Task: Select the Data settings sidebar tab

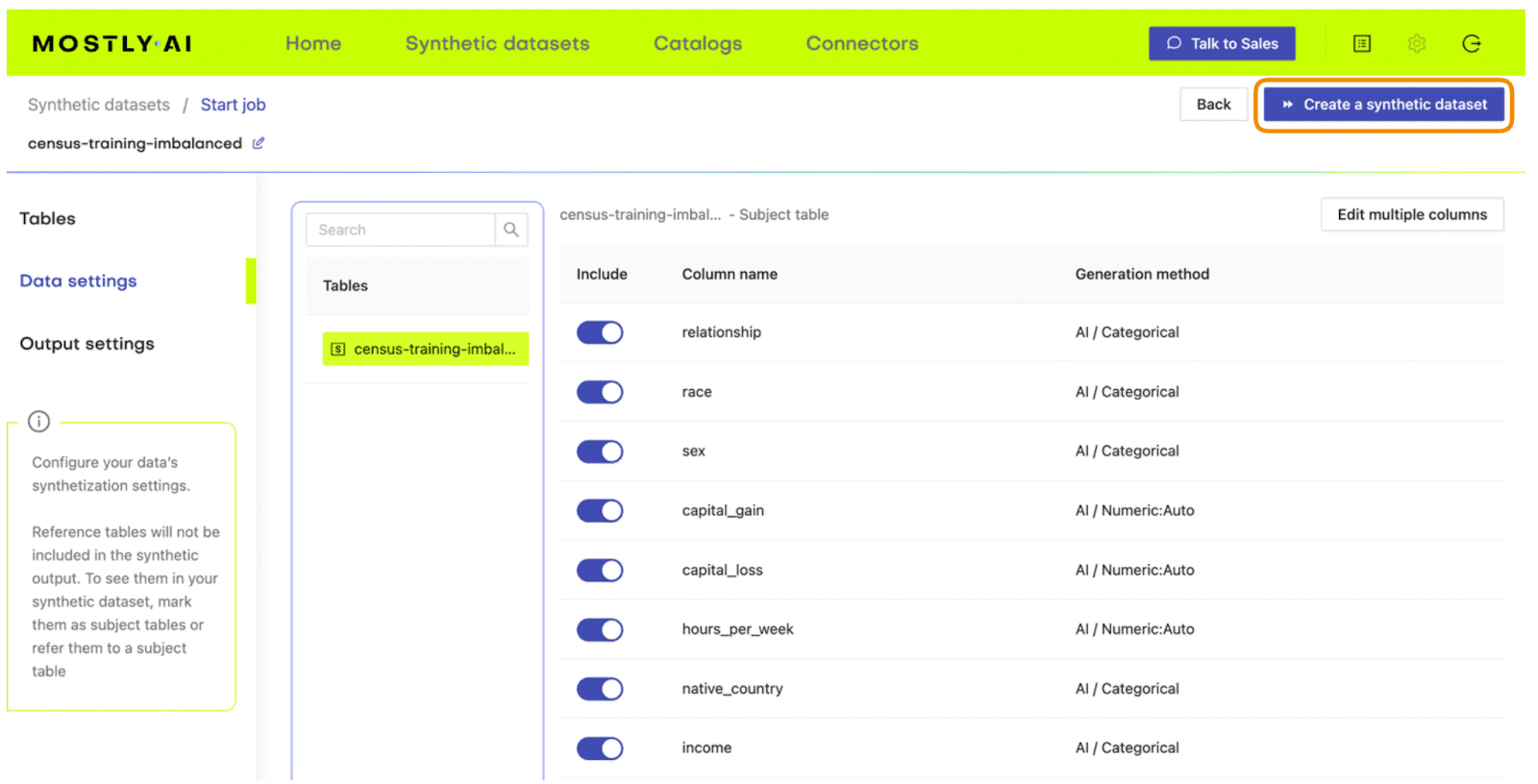Action: (78, 281)
